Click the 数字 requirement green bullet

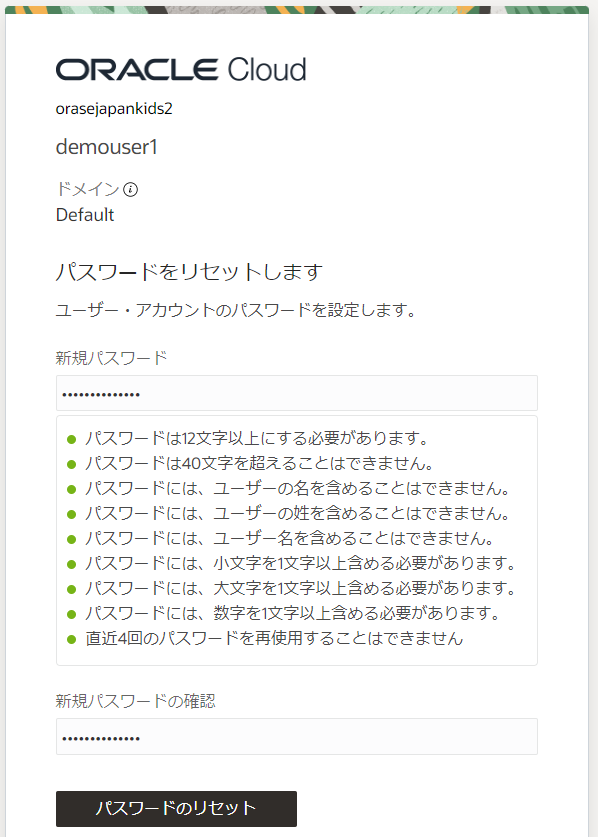(x=72, y=614)
